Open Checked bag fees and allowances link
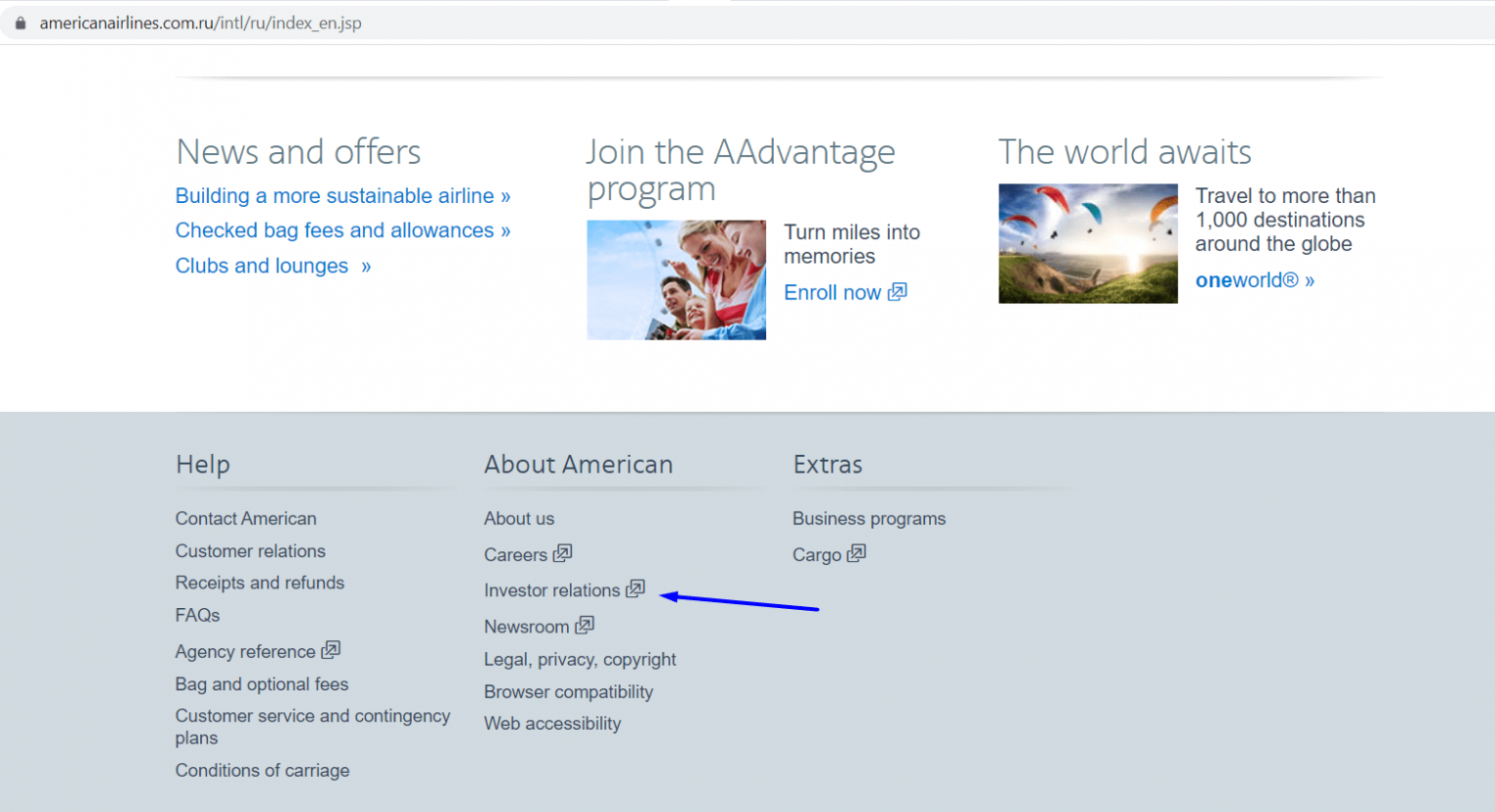This screenshot has width=1495, height=812. 342,230
